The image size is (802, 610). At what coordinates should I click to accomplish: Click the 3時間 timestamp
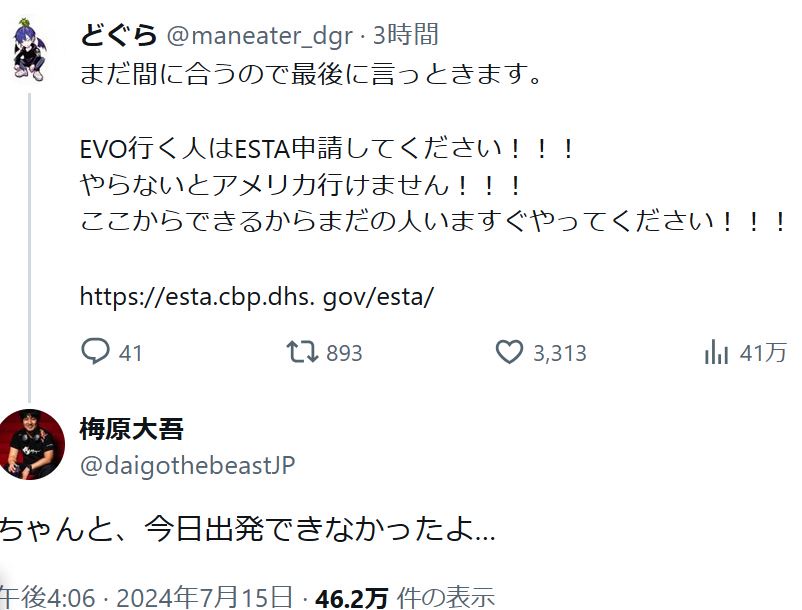coord(406,35)
